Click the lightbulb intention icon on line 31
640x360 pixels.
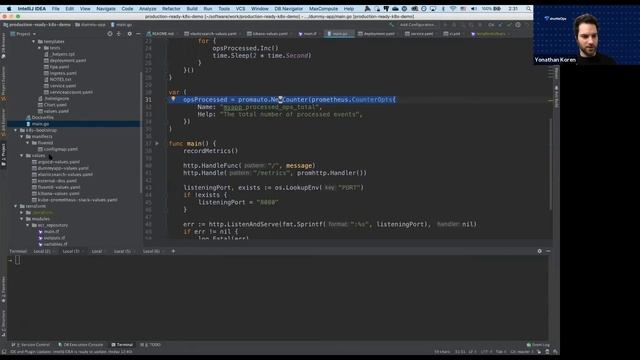(173, 99)
